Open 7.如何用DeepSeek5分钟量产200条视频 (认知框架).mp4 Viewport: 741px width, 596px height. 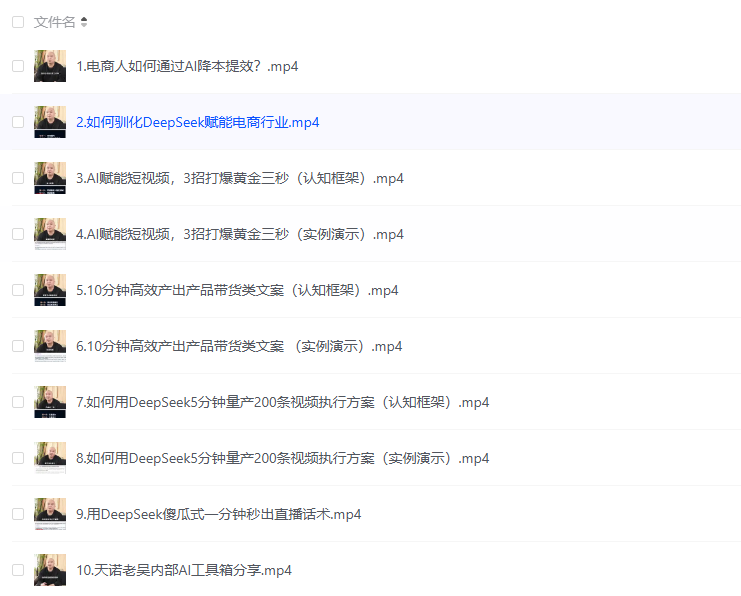click(x=283, y=402)
